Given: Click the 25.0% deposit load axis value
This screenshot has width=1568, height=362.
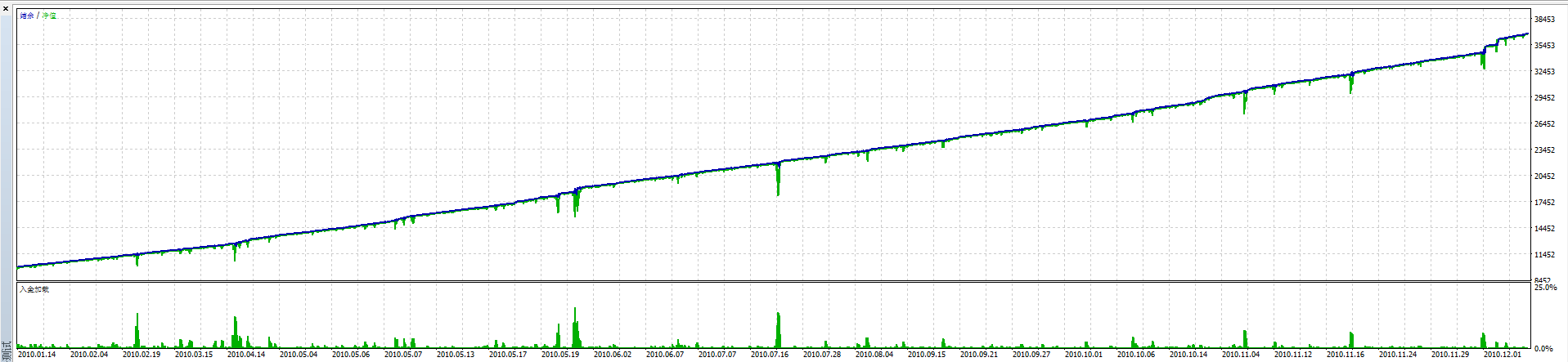Looking at the screenshot, I should [1545, 288].
